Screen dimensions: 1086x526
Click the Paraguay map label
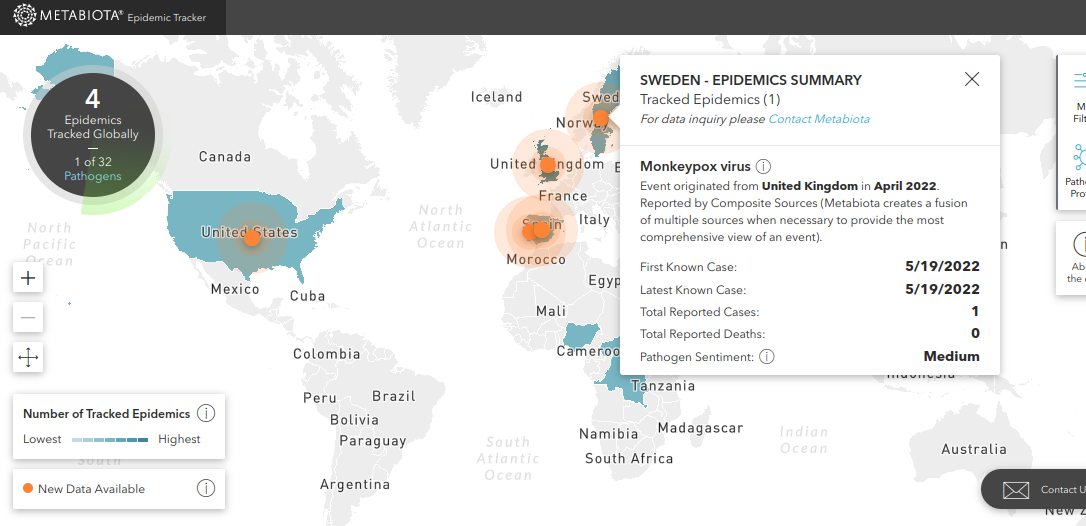pos(373,441)
